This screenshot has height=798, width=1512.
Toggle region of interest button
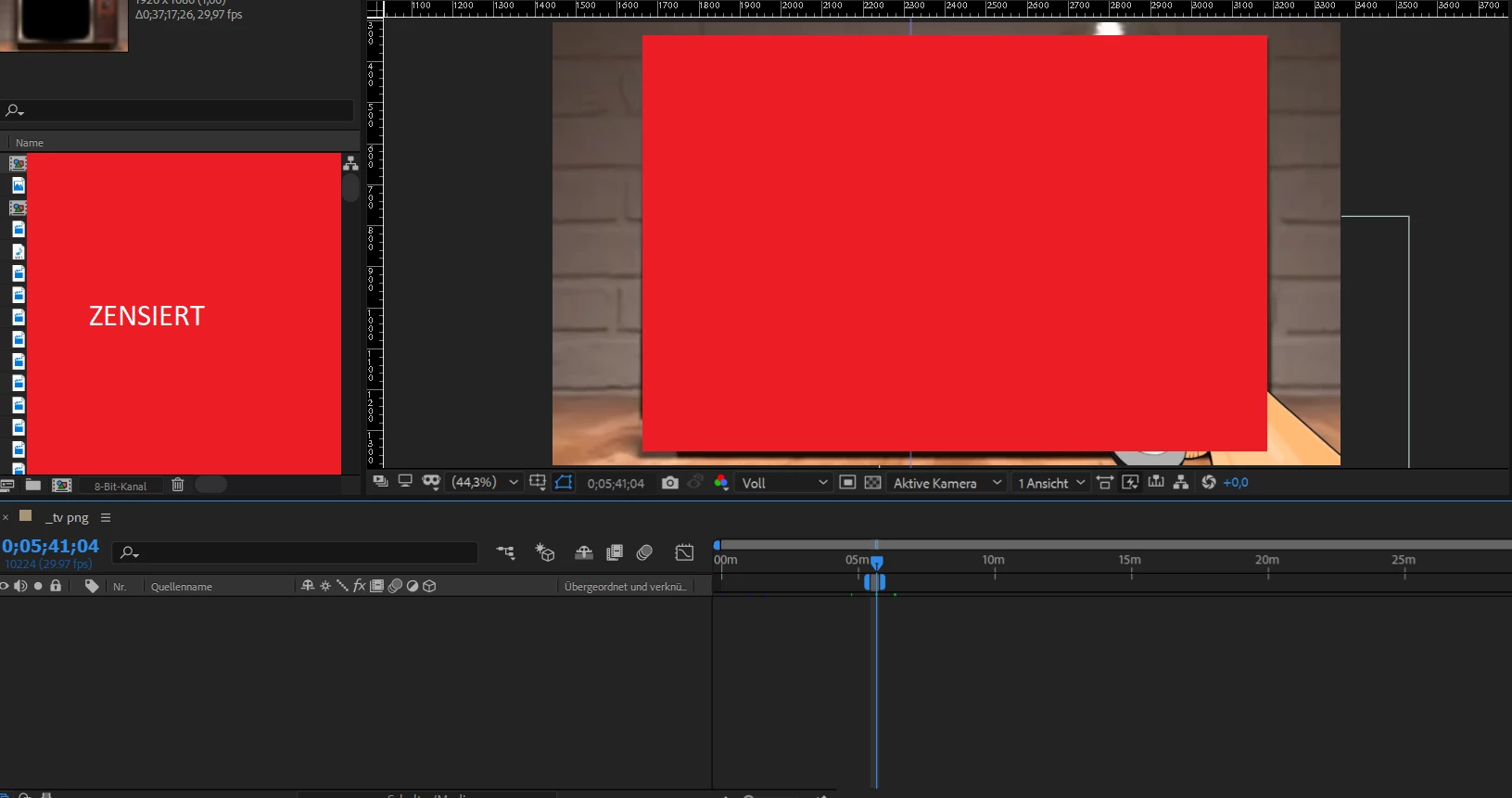tap(847, 482)
